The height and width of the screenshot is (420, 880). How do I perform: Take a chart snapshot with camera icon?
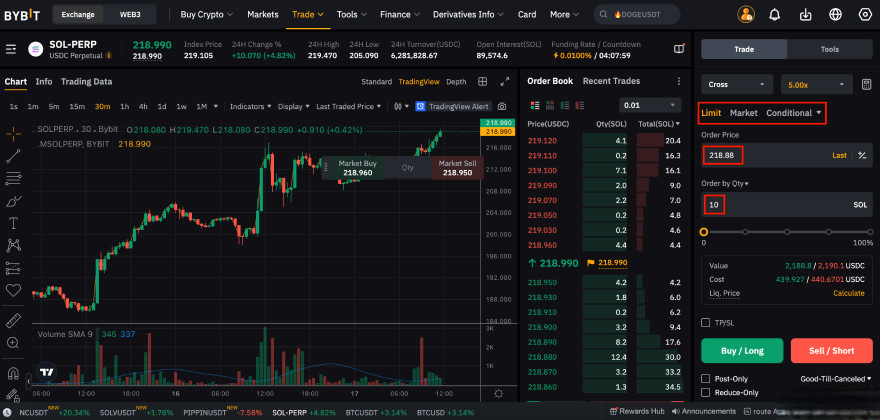tap(502, 106)
